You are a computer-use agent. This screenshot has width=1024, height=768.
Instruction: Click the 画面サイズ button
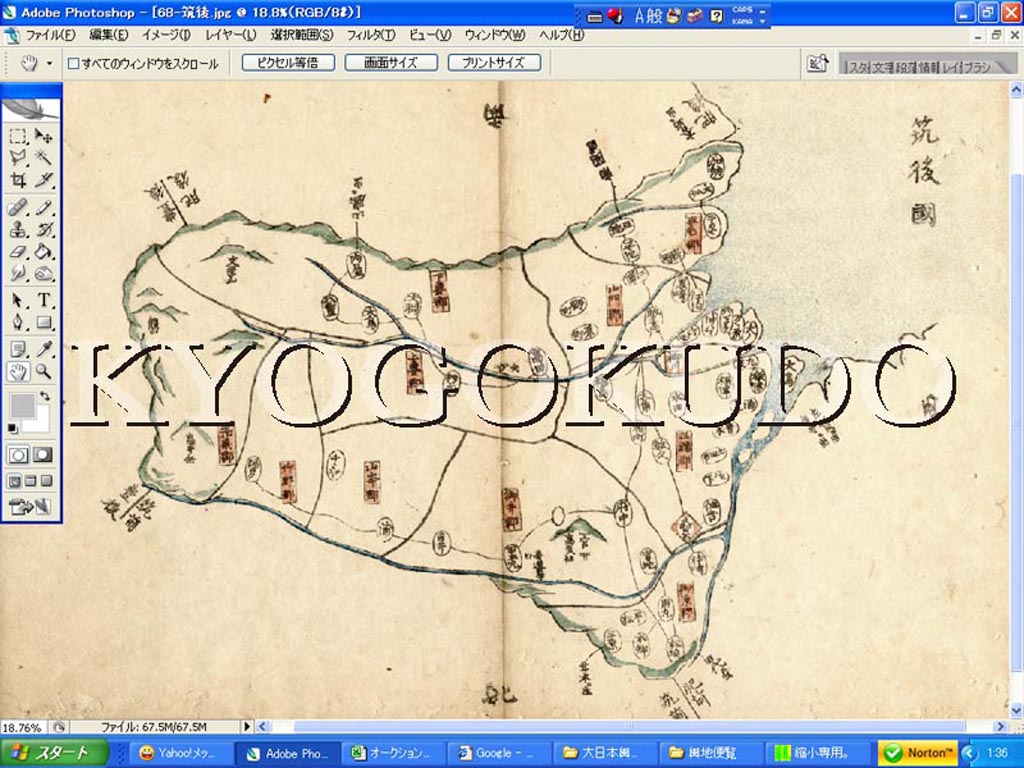tap(391, 63)
